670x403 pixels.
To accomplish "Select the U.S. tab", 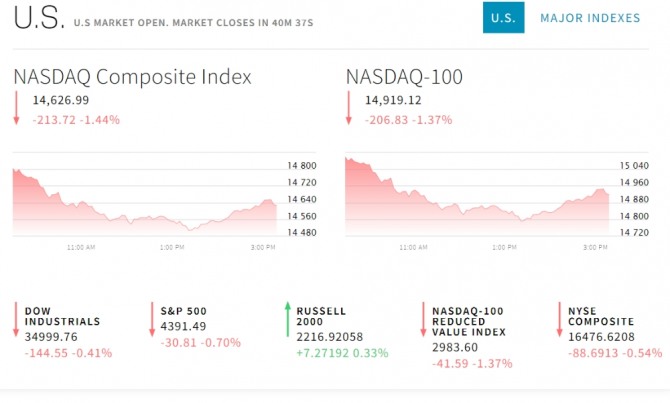I will pyautogui.click(x=503, y=18).
